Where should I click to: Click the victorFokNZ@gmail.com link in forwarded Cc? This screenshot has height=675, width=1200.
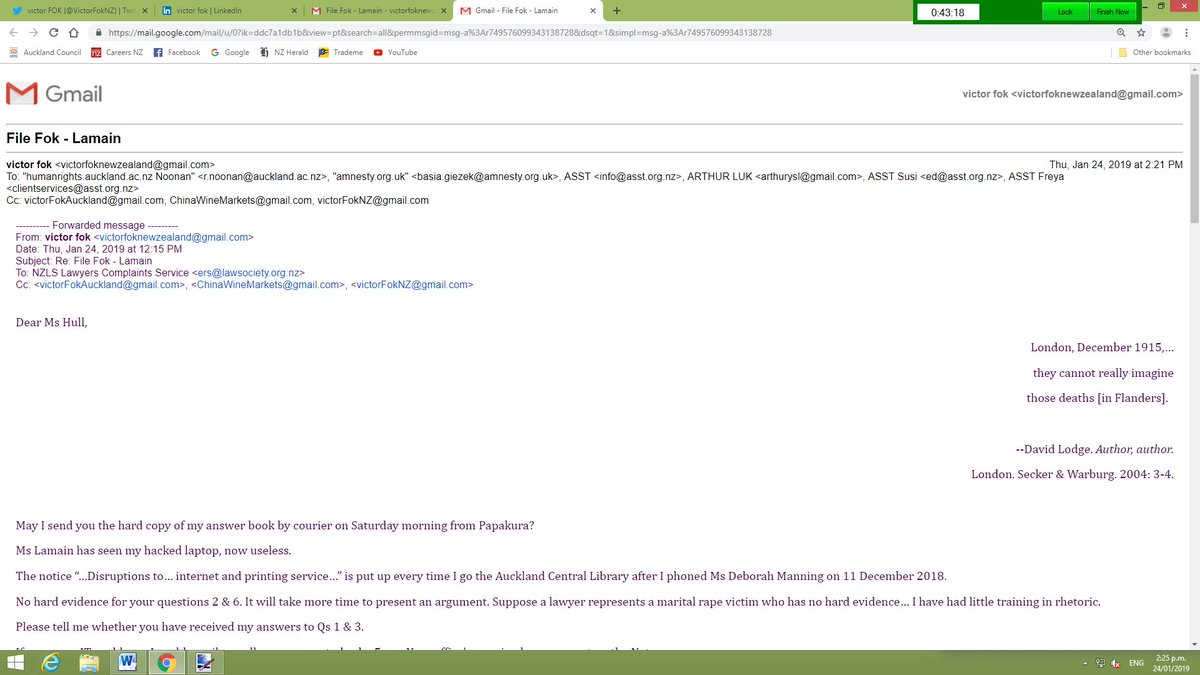pyautogui.click(x=411, y=284)
